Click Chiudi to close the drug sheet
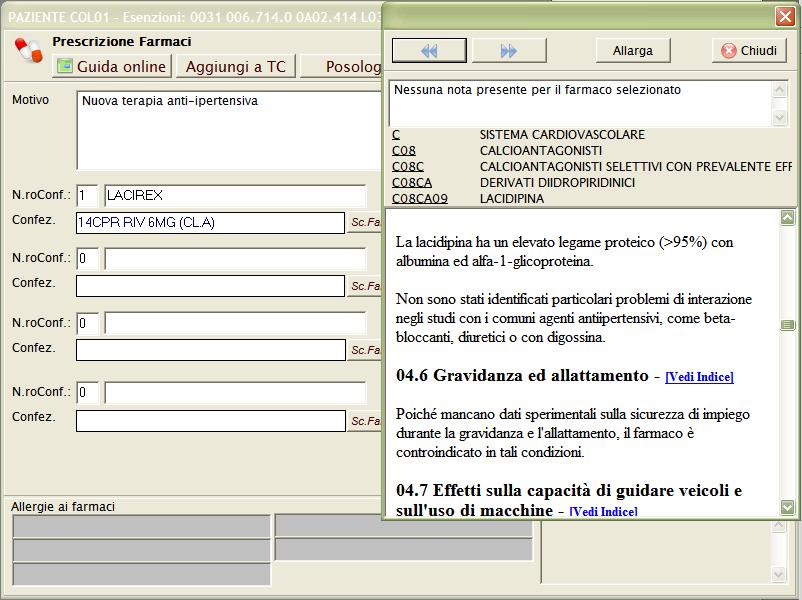Viewport: 802px width, 600px height. [x=749, y=51]
